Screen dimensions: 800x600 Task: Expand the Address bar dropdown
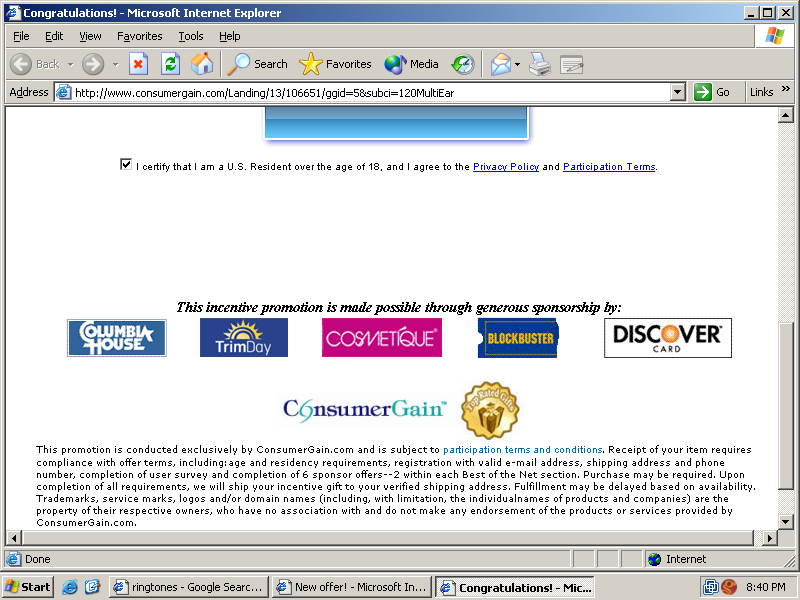[677, 92]
